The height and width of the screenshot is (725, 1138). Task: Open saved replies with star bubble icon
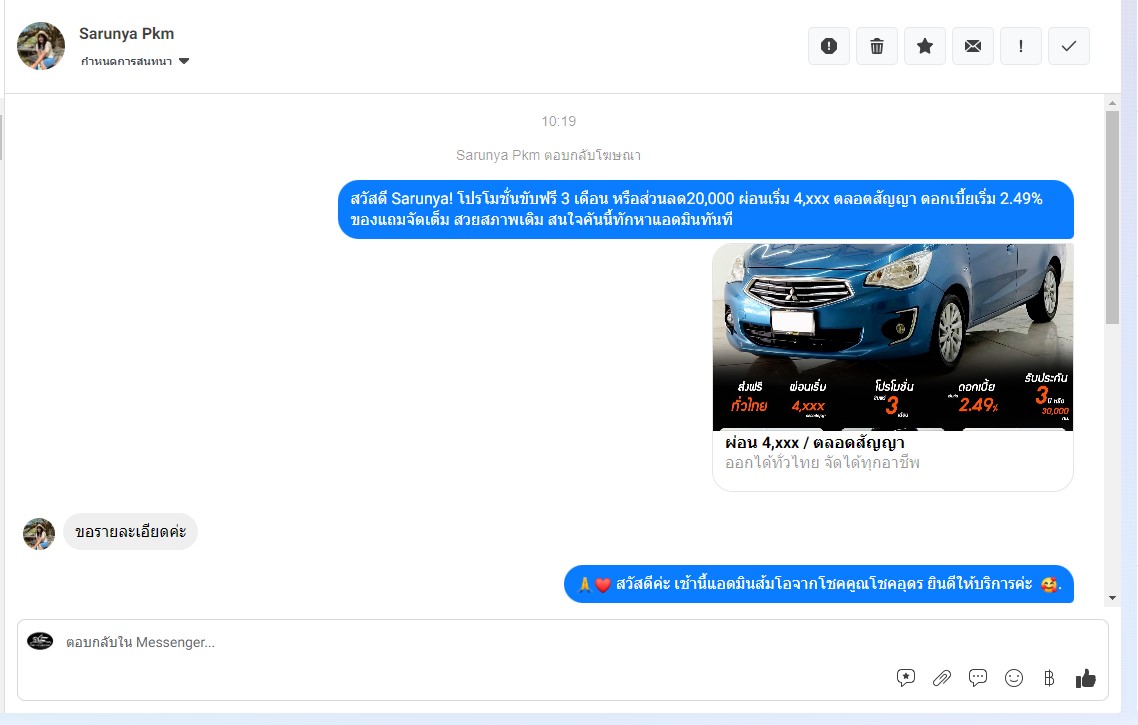(x=906, y=678)
